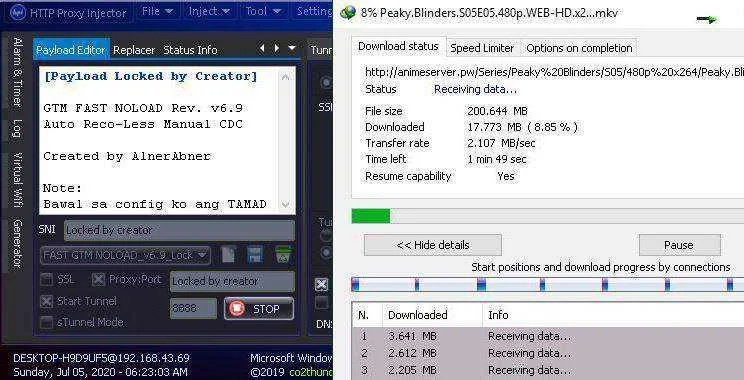The width and height of the screenshot is (744, 380).
Task: Click the Downloaded column header
Action: (x=432, y=315)
